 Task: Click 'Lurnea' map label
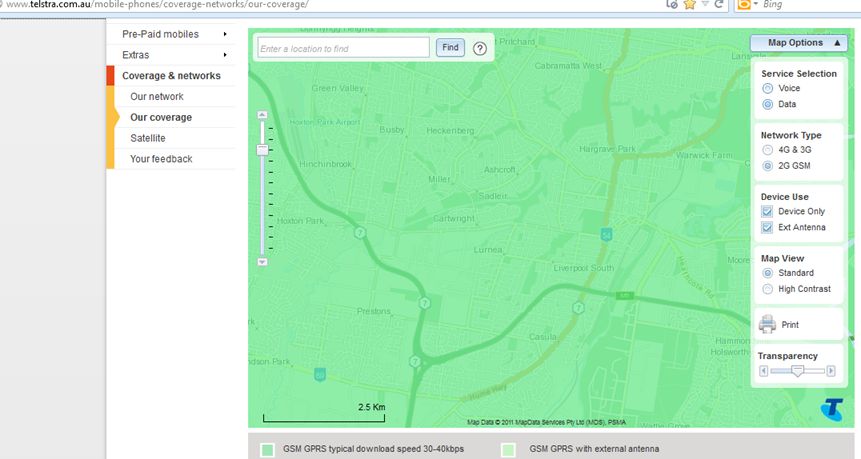pyautogui.click(x=488, y=249)
